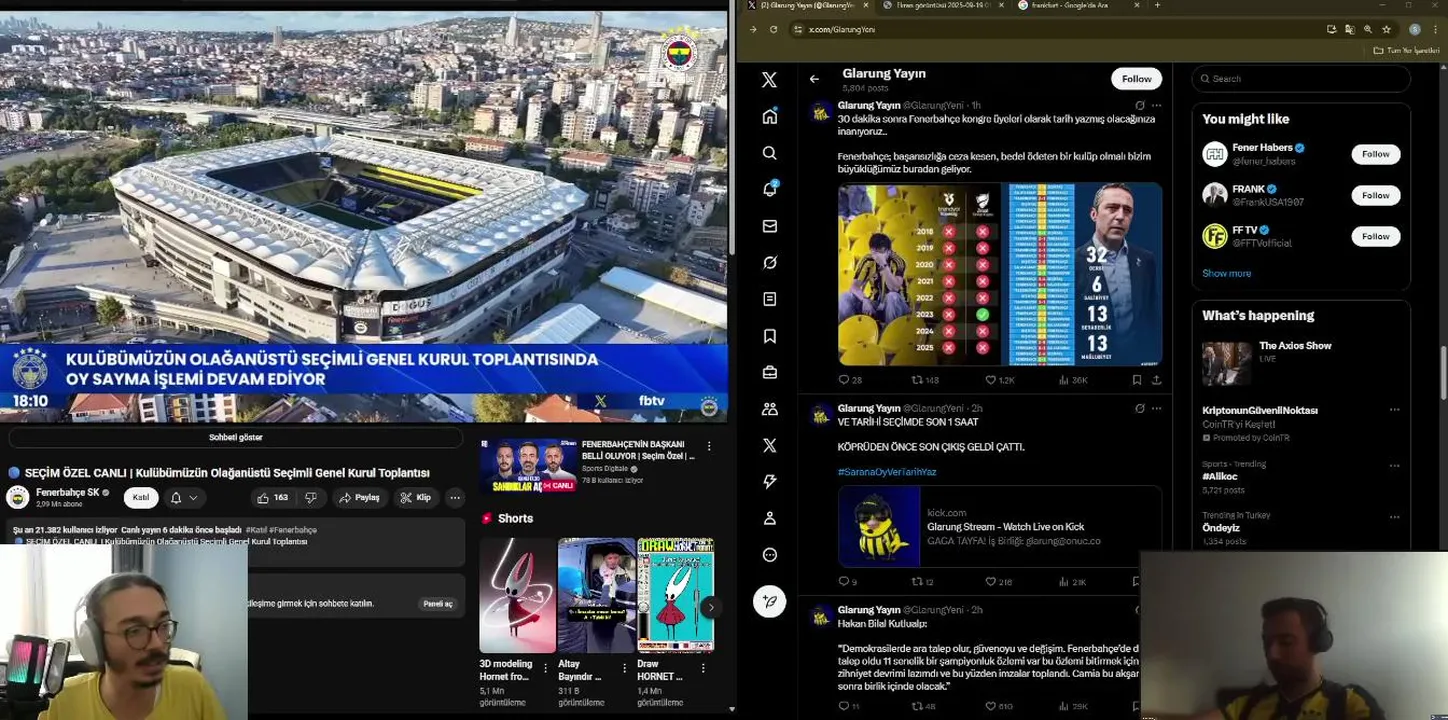This screenshot has height=720, width=1448.
Task: Open options for 'Altay Bayındır' short
Action: coord(625,668)
